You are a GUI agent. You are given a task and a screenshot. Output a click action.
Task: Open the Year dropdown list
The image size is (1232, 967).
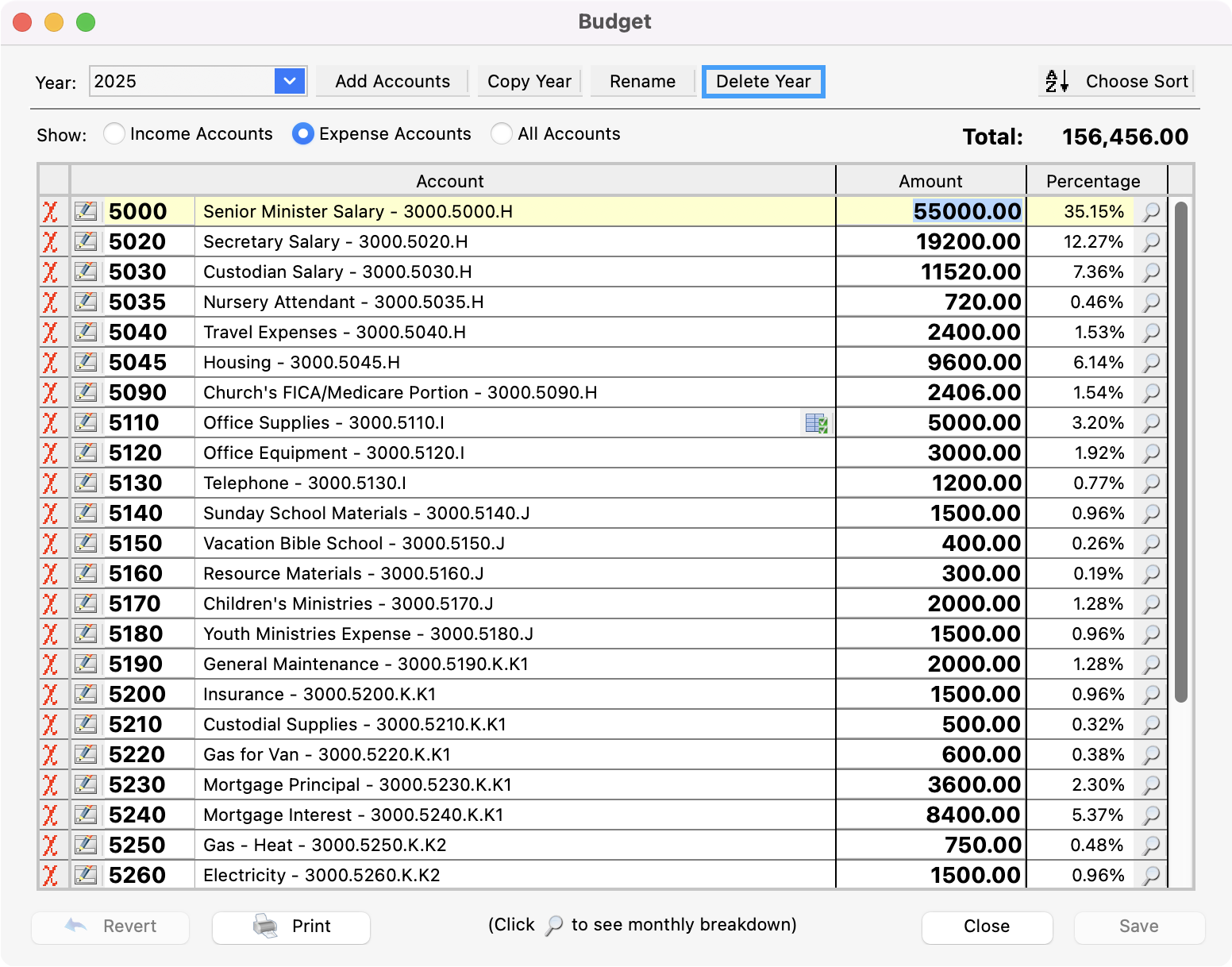[x=290, y=82]
